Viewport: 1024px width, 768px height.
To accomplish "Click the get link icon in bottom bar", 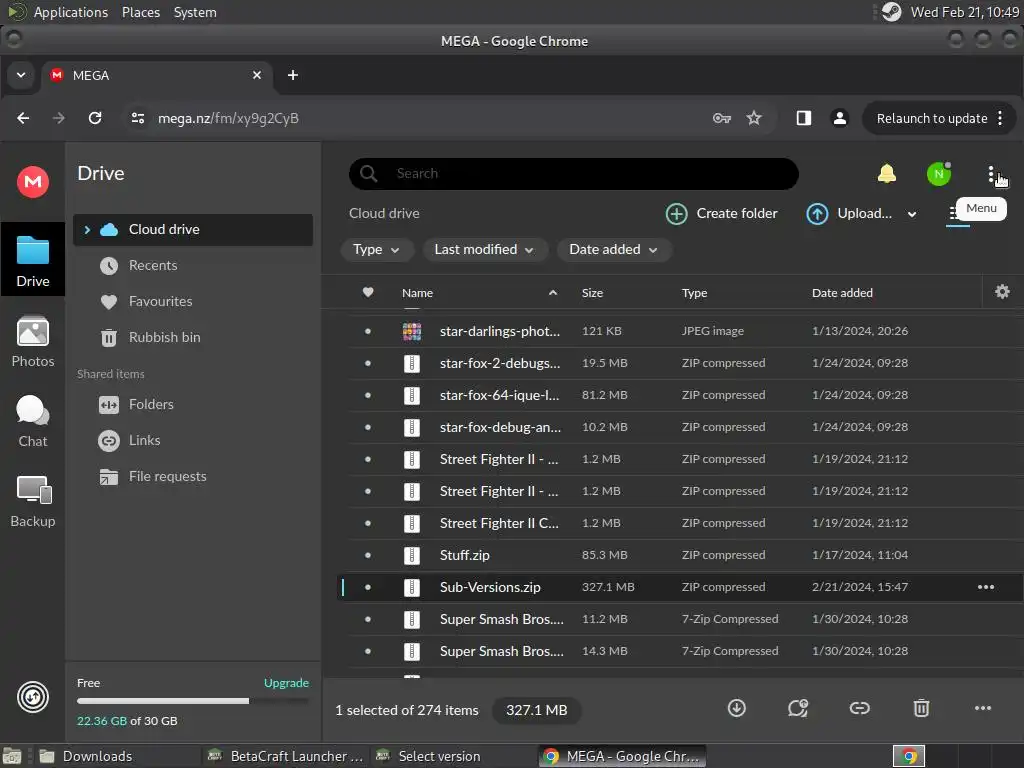I will click(x=859, y=708).
